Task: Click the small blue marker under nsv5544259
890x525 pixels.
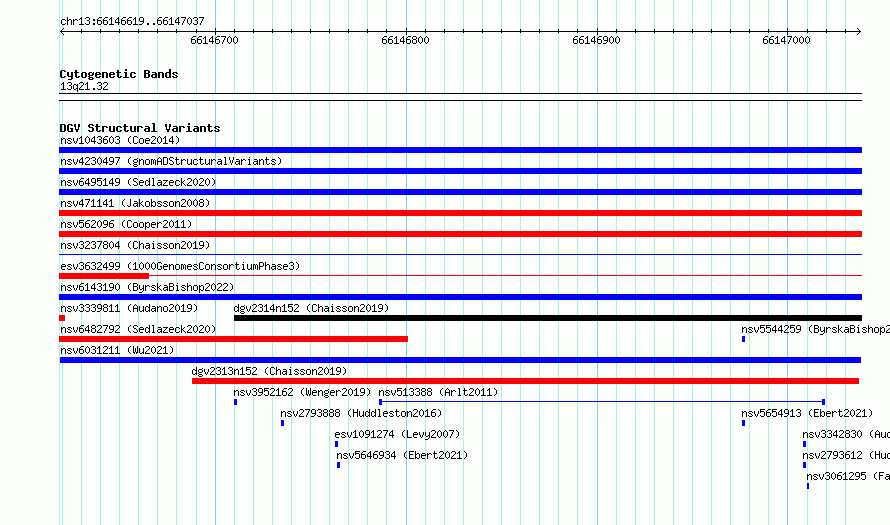Action: click(x=744, y=339)
